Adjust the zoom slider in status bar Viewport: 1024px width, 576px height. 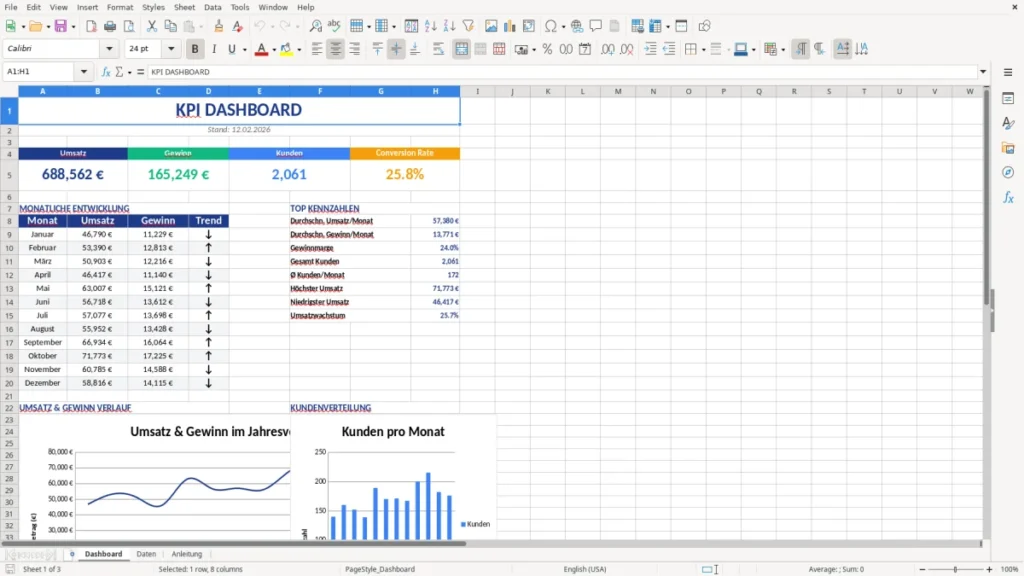click(x=955, y=569)
